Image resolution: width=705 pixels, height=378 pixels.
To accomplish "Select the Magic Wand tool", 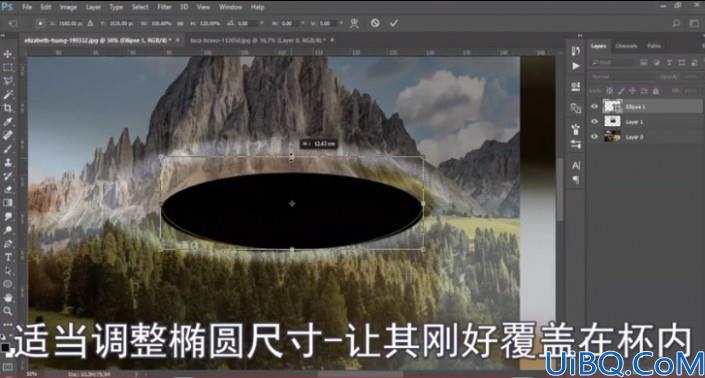I will (x=8, y=95).
